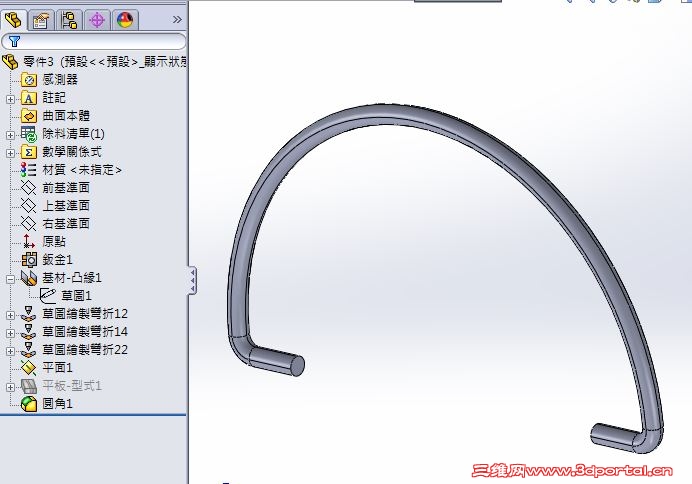The height and width of the screenshot is (484, 692).
Task: Select the 零件3 part name text
Action: pyautogui.click(x=38, y=61)
